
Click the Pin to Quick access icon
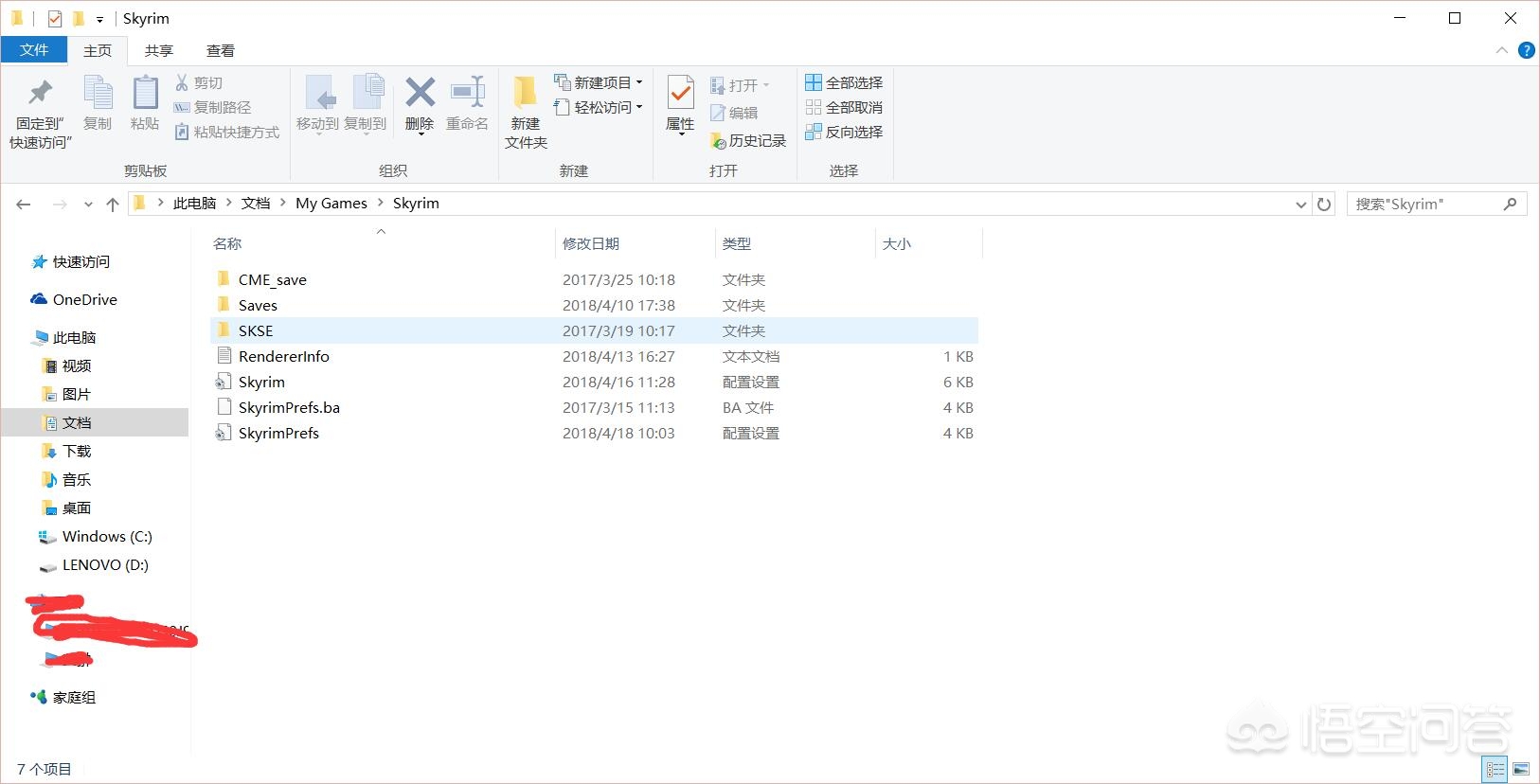tap(41, 93)
